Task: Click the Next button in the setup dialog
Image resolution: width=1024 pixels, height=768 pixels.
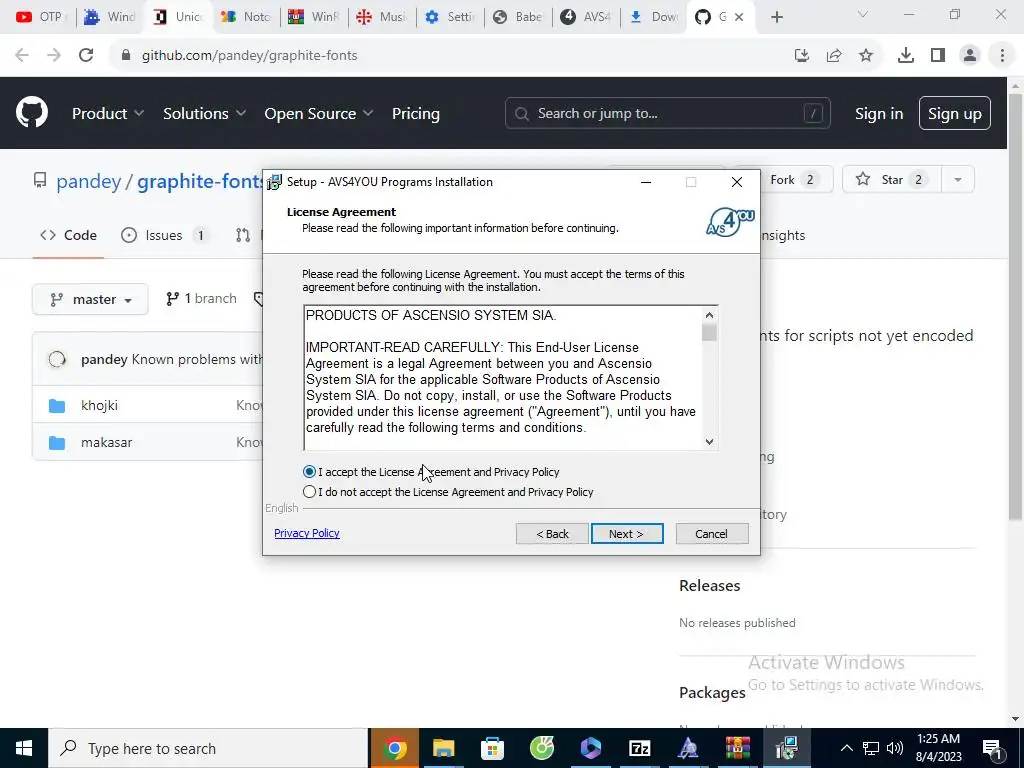Action: pyautogui.click(x=627, y=534)
